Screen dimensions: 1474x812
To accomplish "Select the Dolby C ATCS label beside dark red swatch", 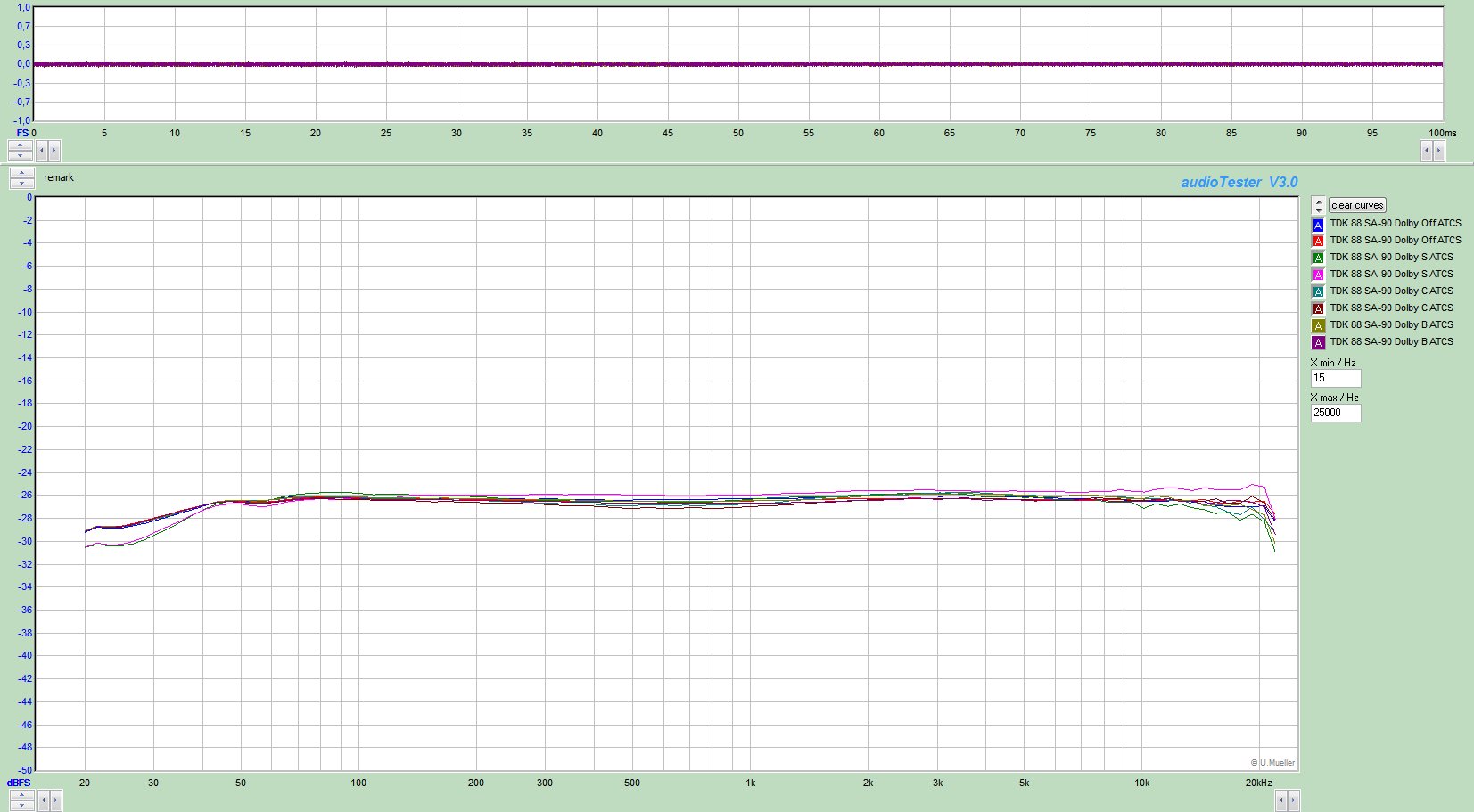I will [1391, 308].
